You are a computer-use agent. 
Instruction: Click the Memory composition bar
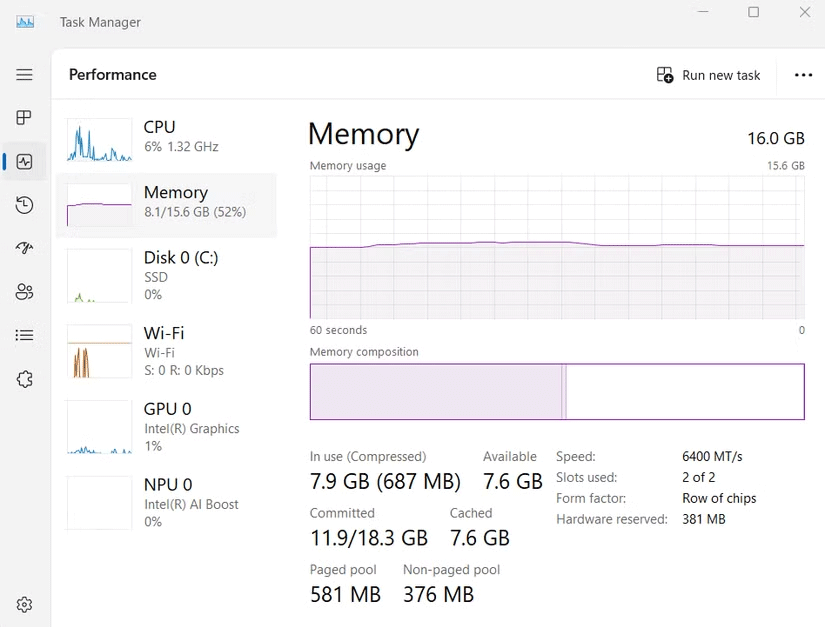(557, 392)
